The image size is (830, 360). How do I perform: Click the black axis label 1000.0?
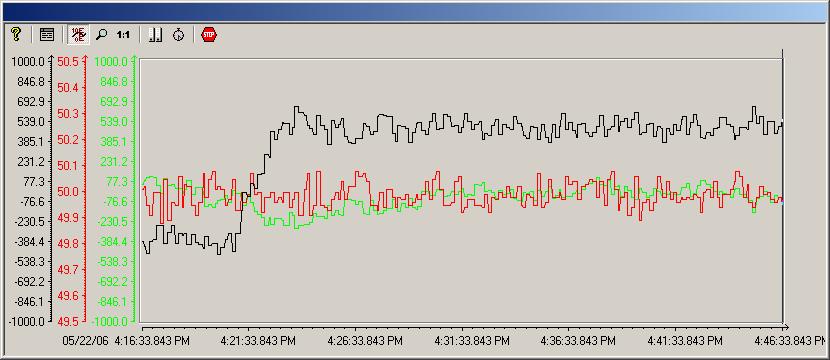click(28, 61)
